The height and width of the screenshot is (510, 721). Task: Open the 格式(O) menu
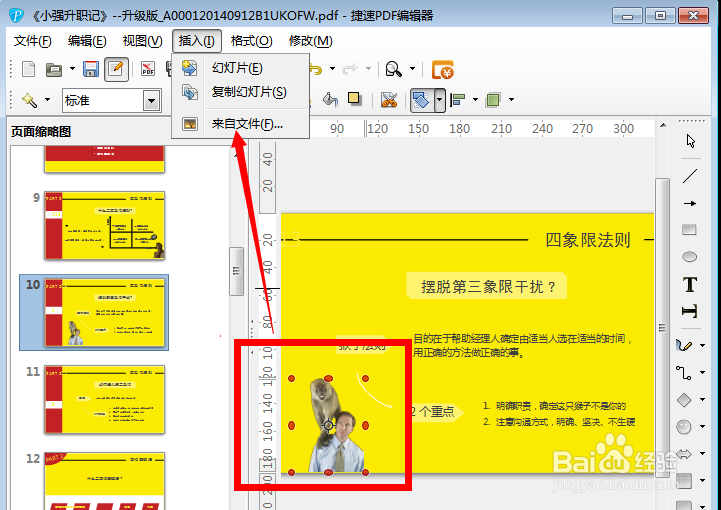pos(252,41)
